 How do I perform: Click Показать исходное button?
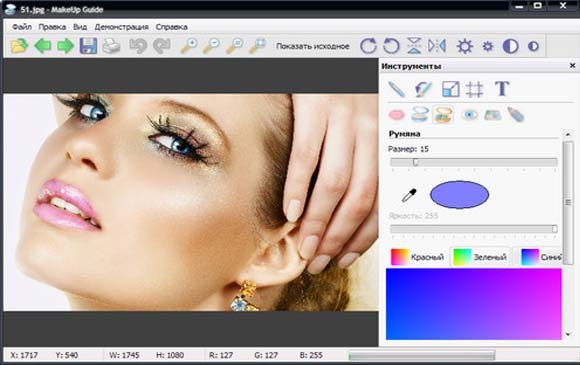[313, 46]
